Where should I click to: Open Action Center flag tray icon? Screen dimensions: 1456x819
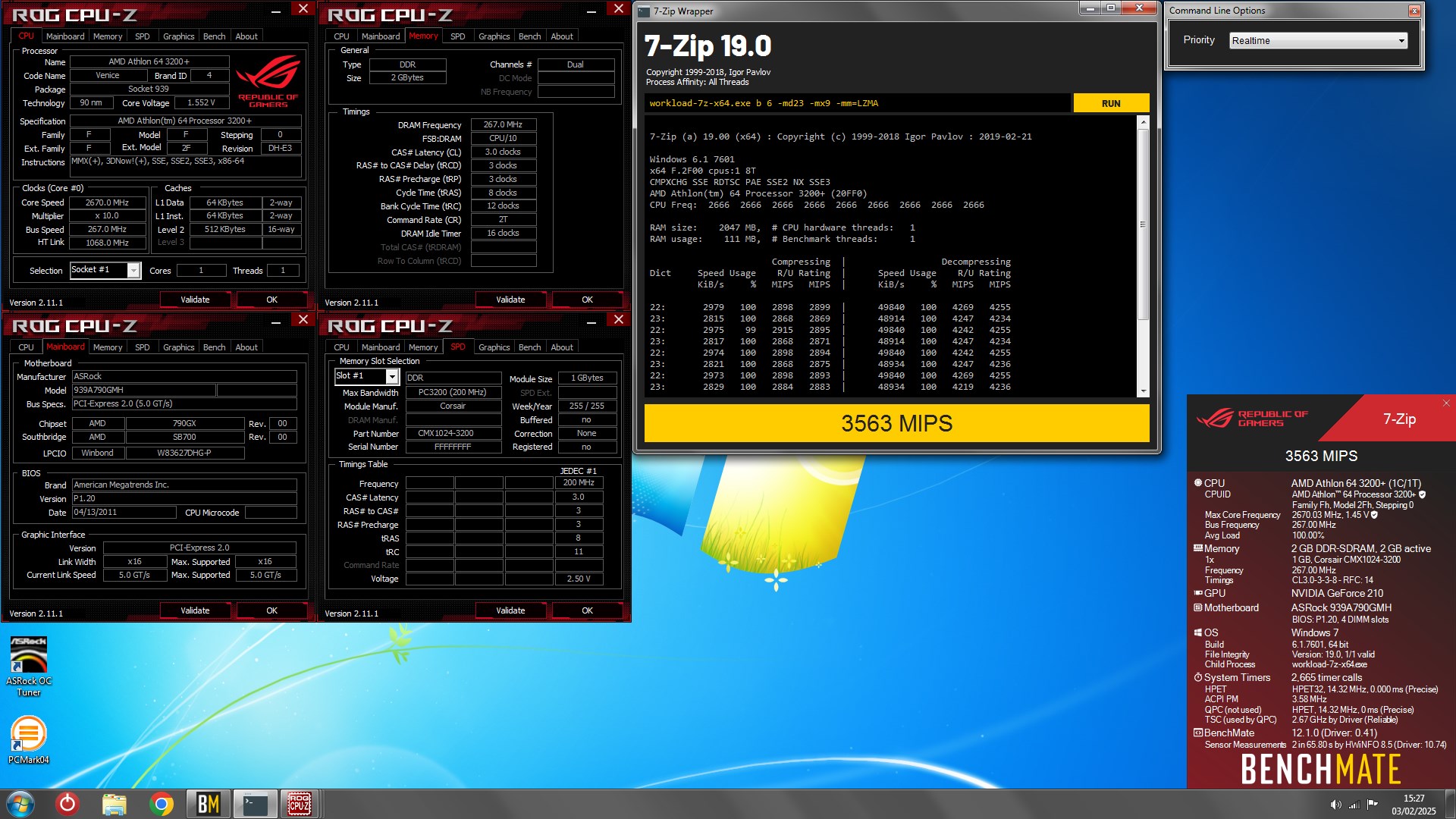[x=1373, y=805]
